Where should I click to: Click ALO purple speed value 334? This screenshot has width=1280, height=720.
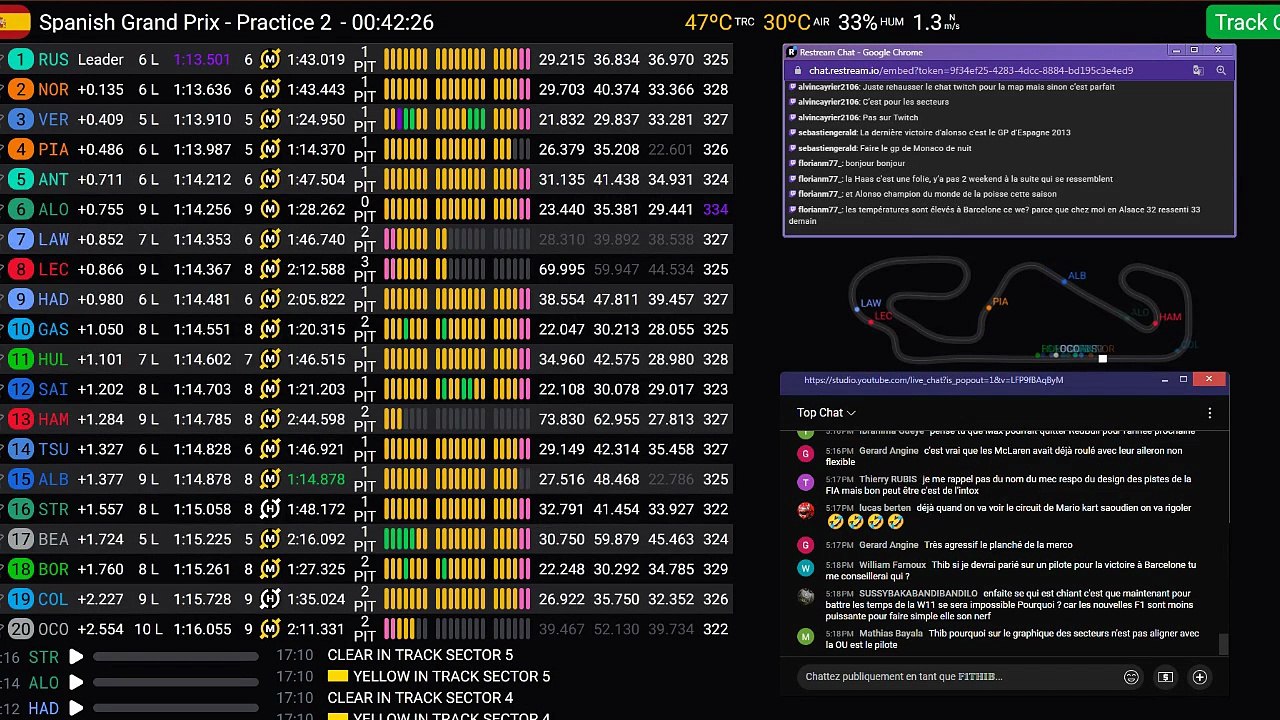(x=715, y=210)
